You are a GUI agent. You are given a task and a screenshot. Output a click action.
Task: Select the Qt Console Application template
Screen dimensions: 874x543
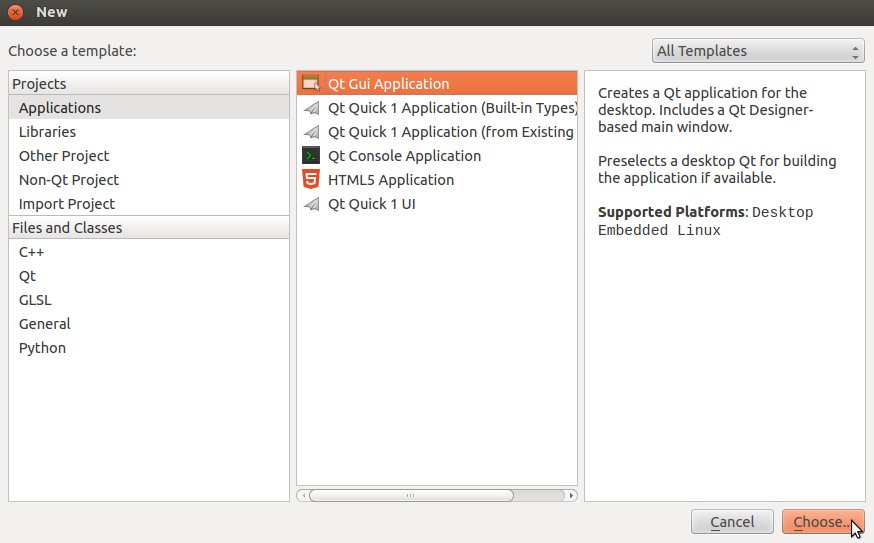click(x=437, y=156)
